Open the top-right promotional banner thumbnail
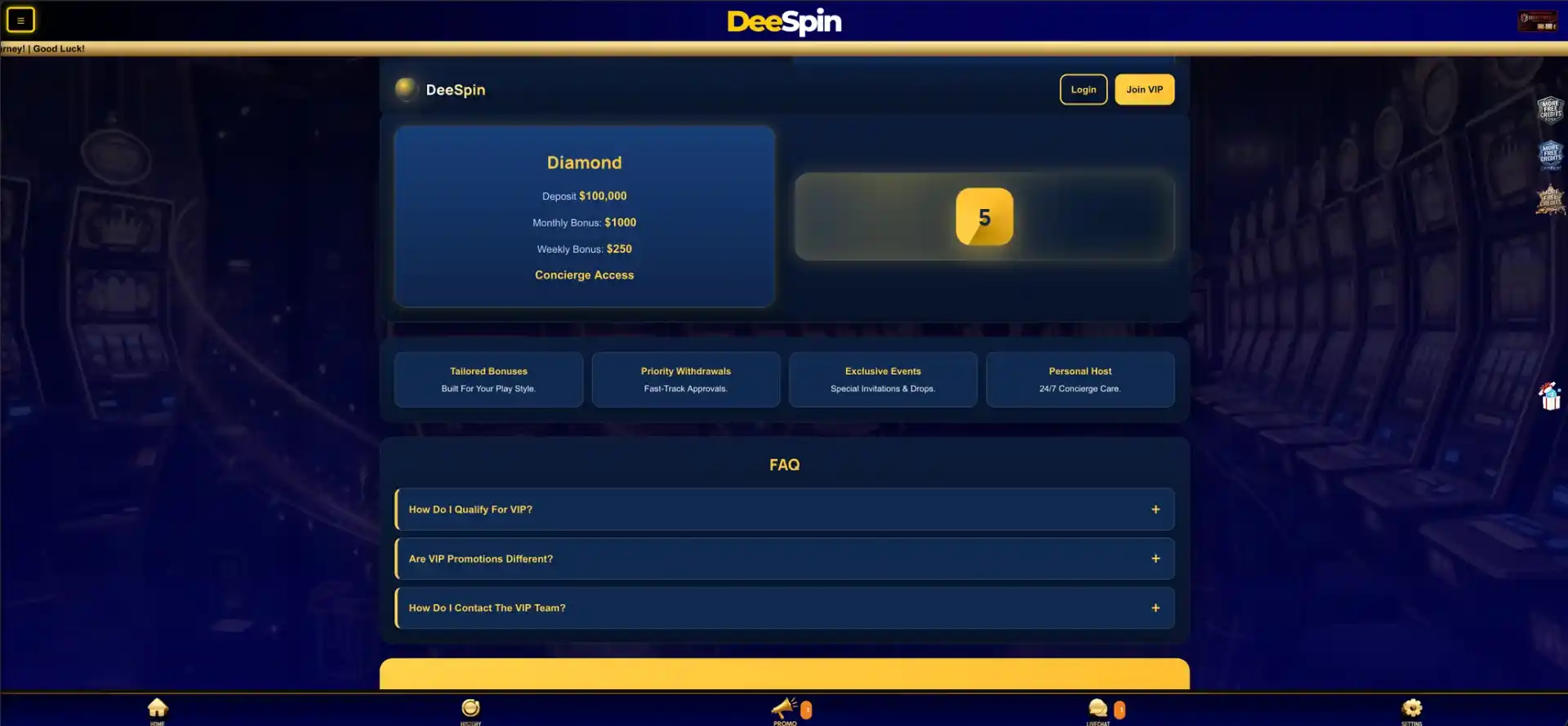The width and height of the screenshot is (1568, 726). (1538, 21)
